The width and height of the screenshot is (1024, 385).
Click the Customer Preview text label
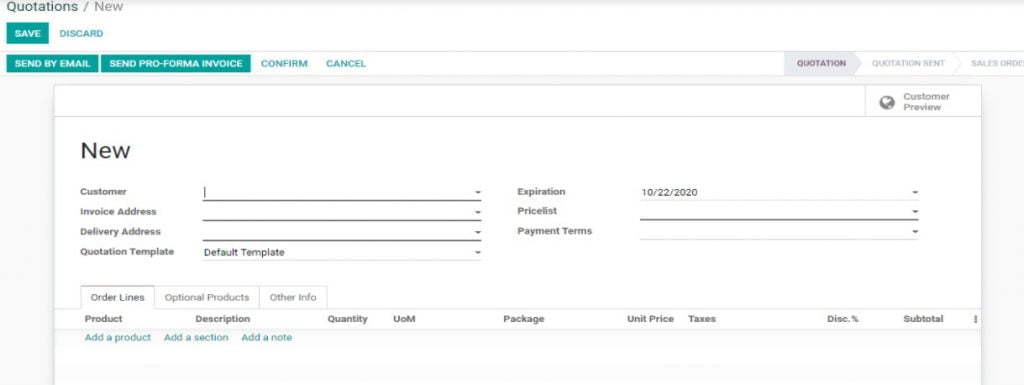(x=926, y=102)
